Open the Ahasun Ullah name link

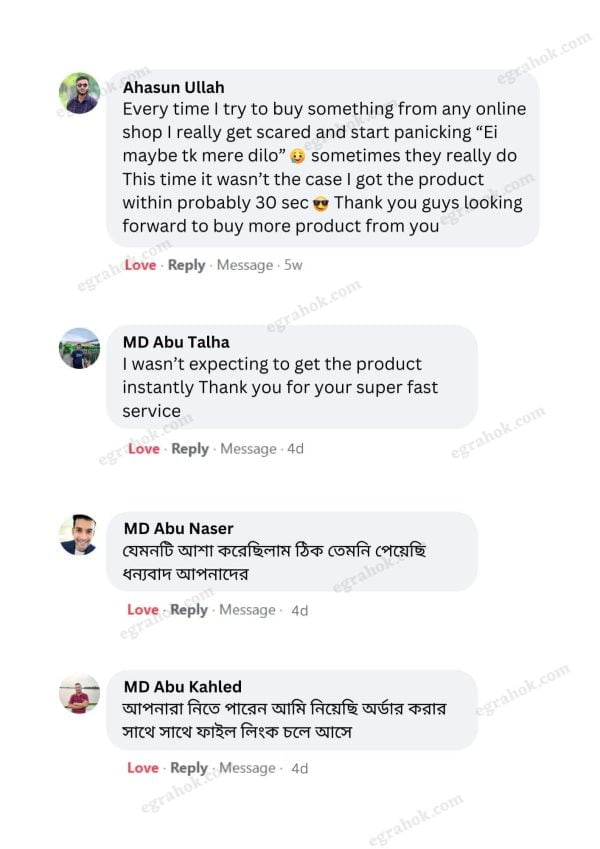[x=173, y=87]
